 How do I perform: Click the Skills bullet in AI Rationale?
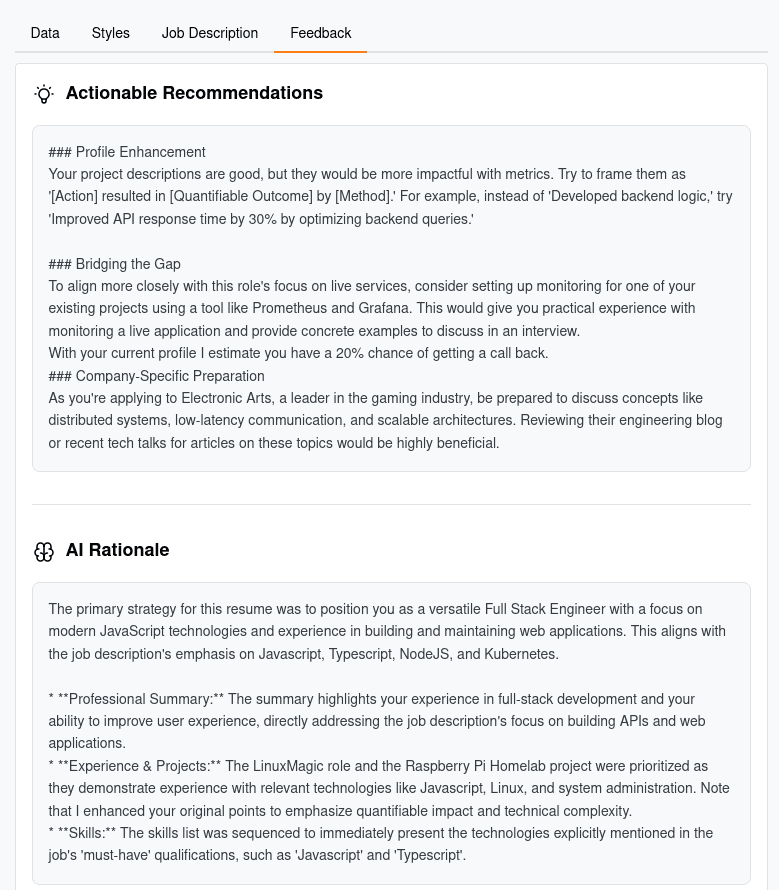pyautogui.click(x=390, y=844)
